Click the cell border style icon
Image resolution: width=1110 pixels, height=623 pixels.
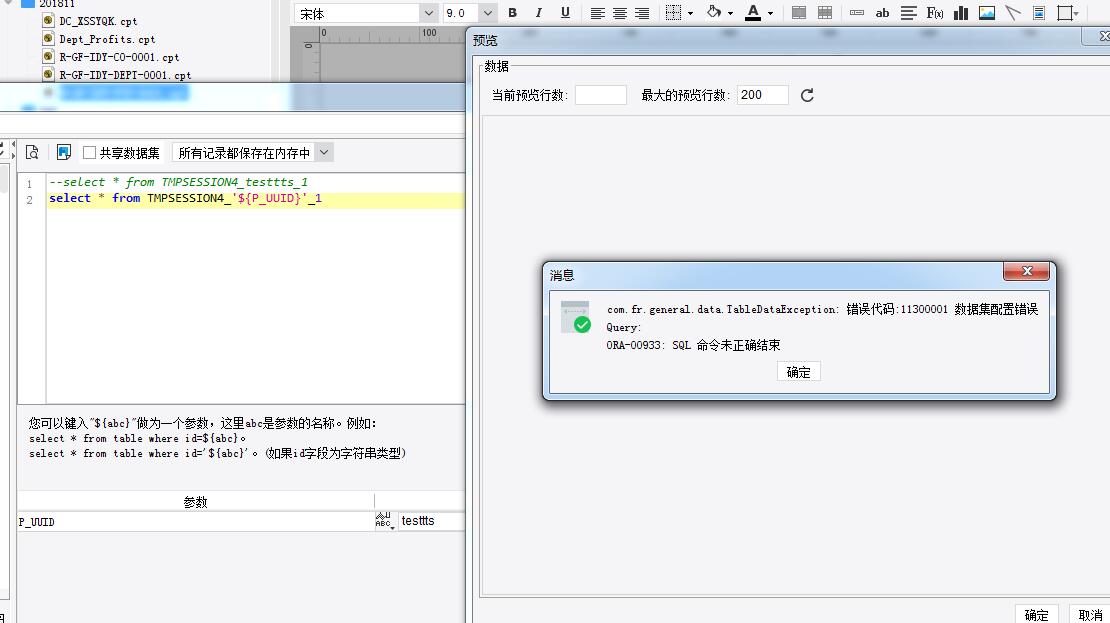coord(673,13)
